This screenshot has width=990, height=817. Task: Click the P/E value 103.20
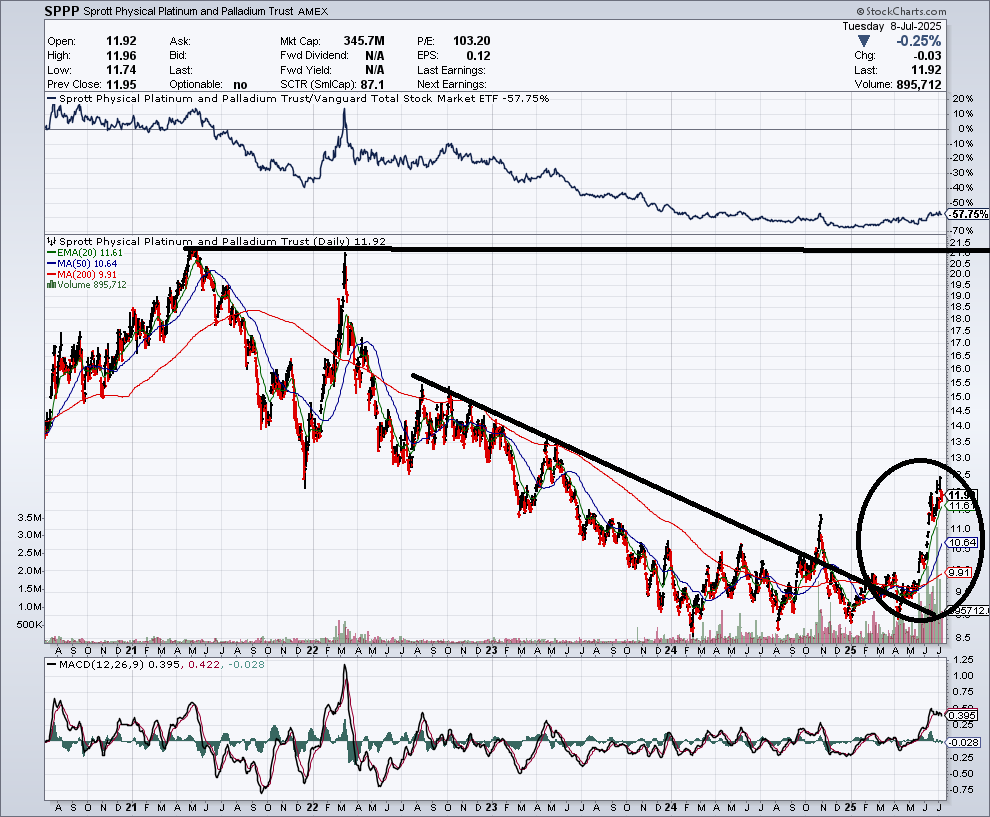tap(472, 41)
